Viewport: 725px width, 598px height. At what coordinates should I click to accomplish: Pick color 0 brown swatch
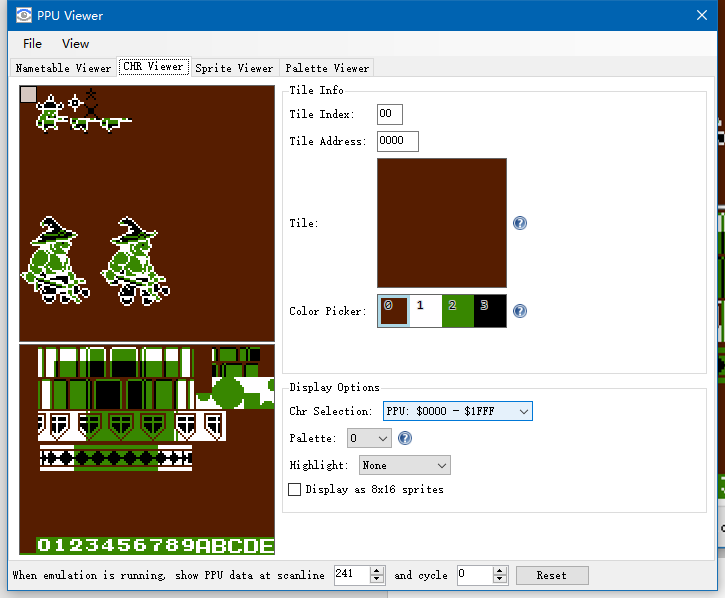pyautogui.click(x=393, y=311)
